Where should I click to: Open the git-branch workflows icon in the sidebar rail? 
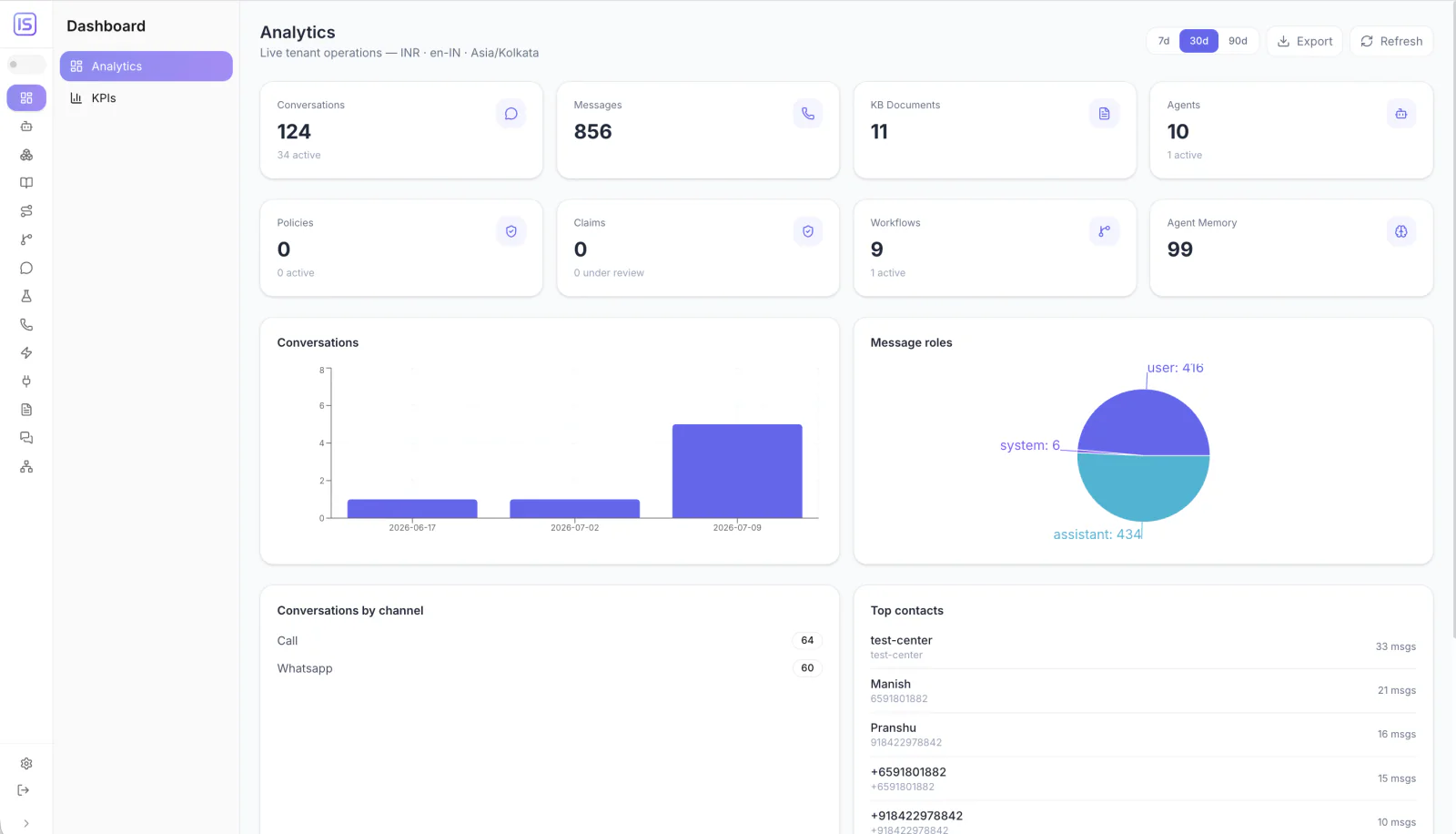tap(26, 239)
